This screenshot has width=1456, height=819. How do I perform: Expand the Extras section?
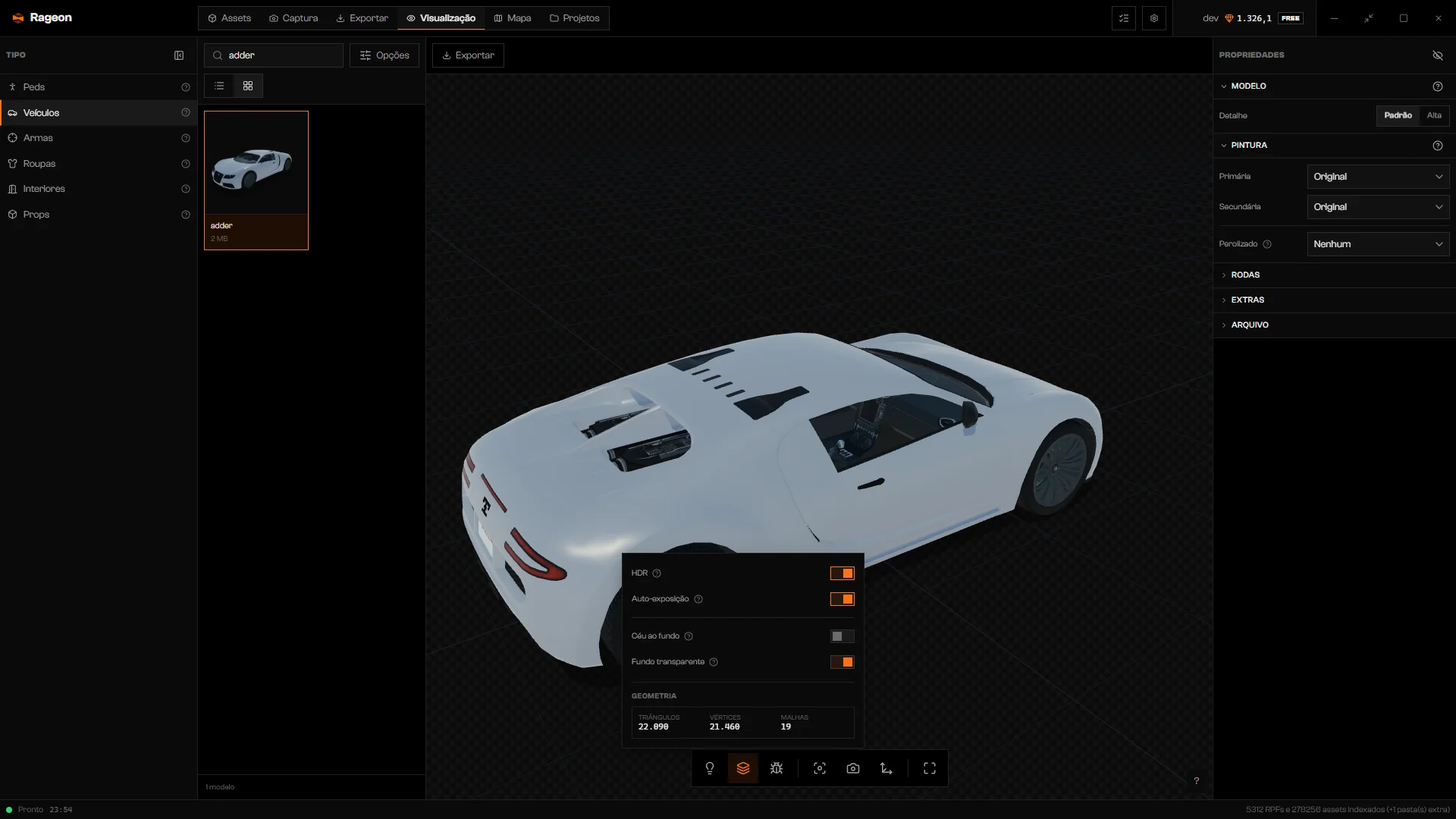click(1334, 300)
